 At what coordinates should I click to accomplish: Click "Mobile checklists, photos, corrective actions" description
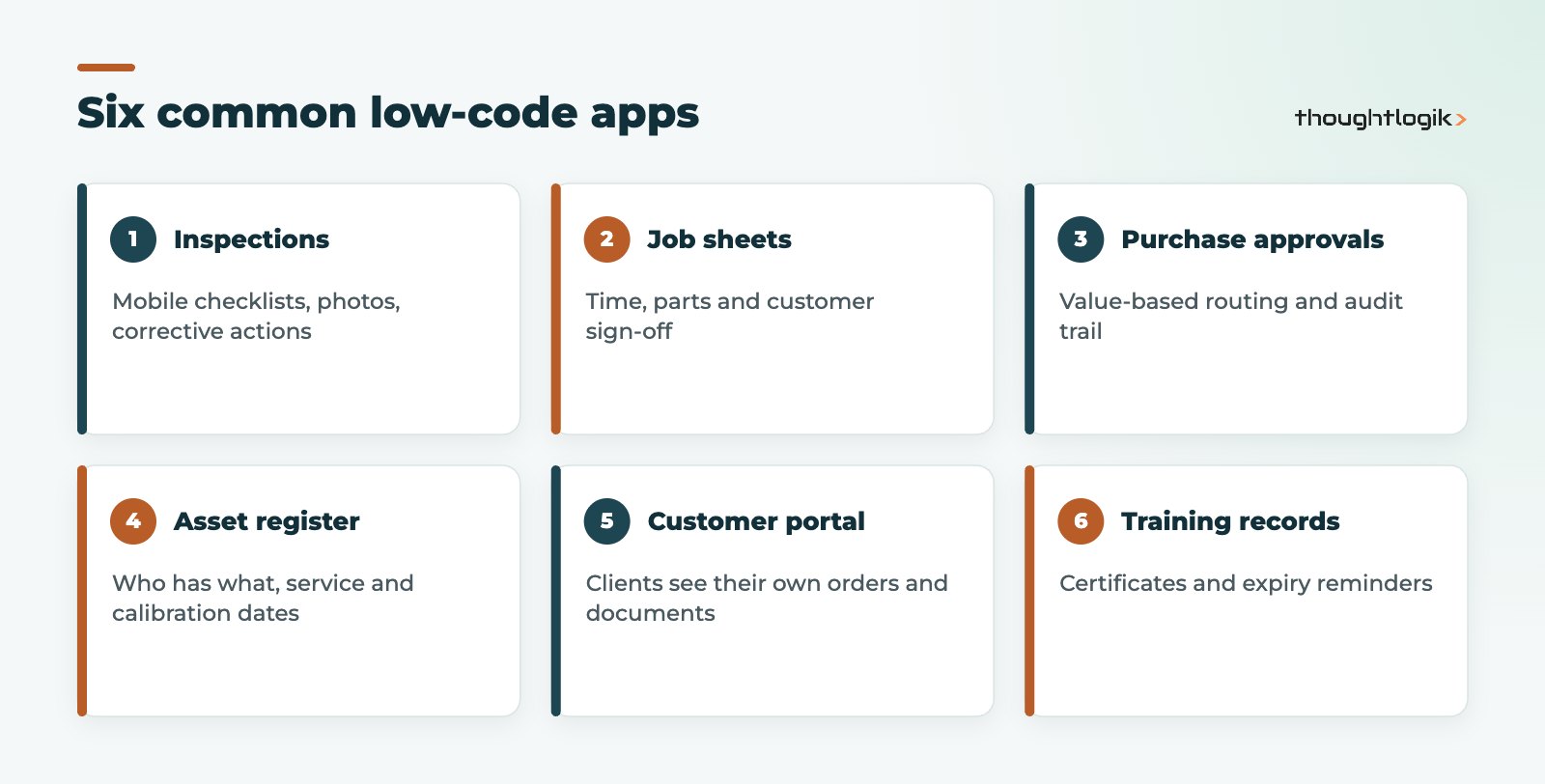point(256,316)
